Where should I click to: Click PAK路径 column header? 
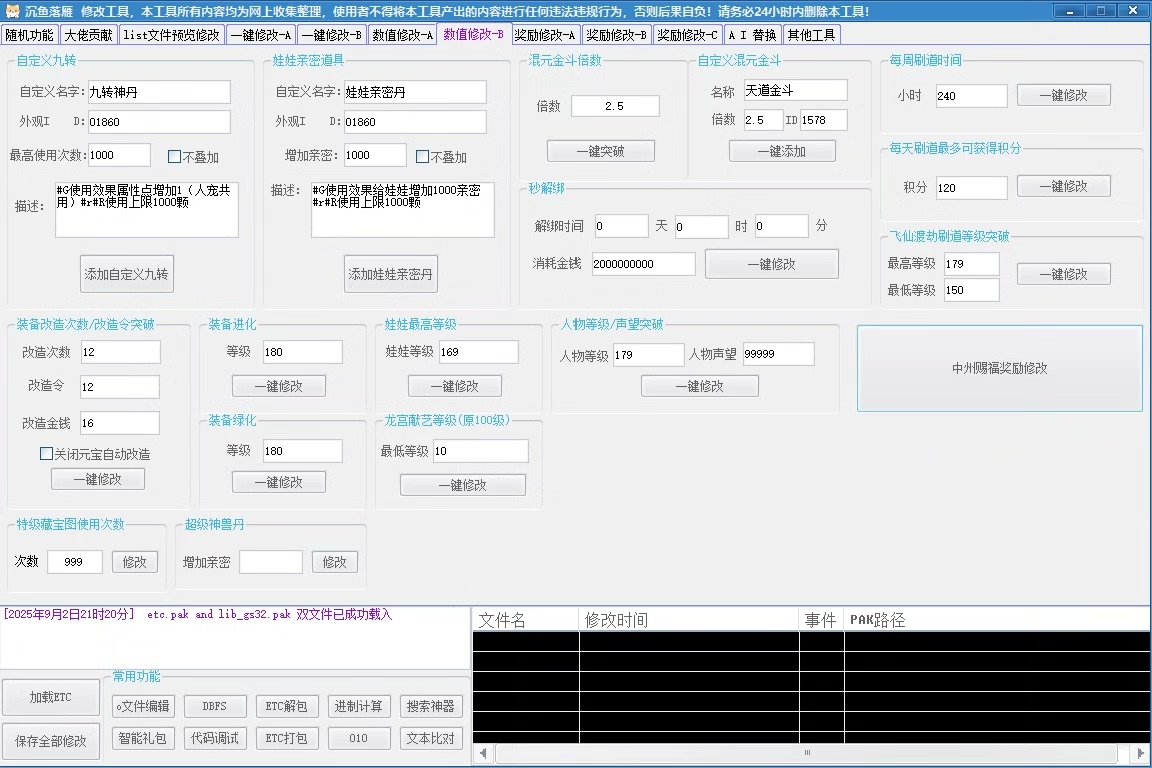click(x=997, y=620)
